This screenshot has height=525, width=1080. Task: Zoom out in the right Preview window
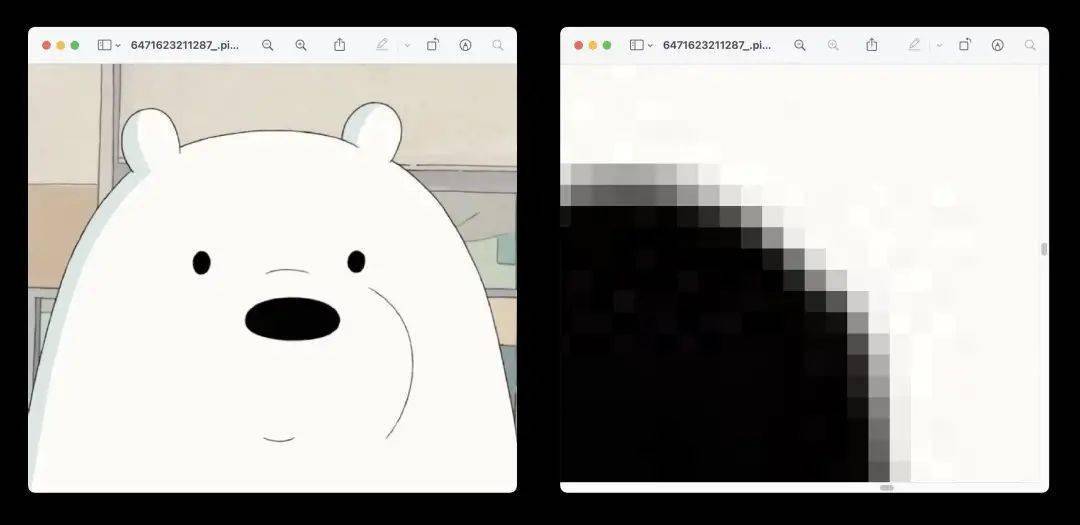pos(800,45)
